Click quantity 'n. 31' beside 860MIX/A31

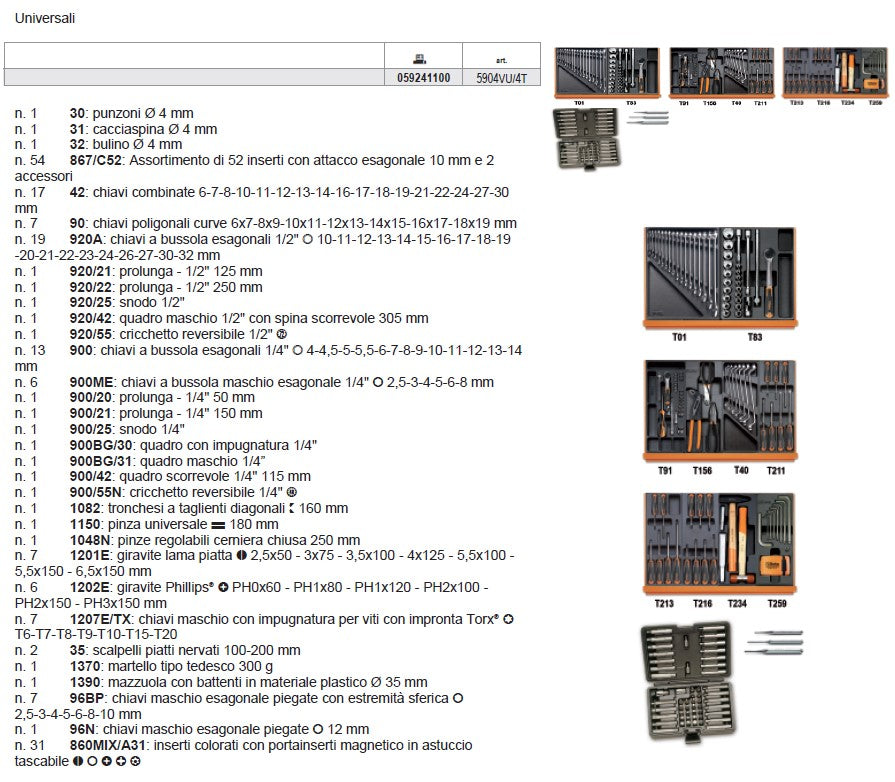[30, 745]
